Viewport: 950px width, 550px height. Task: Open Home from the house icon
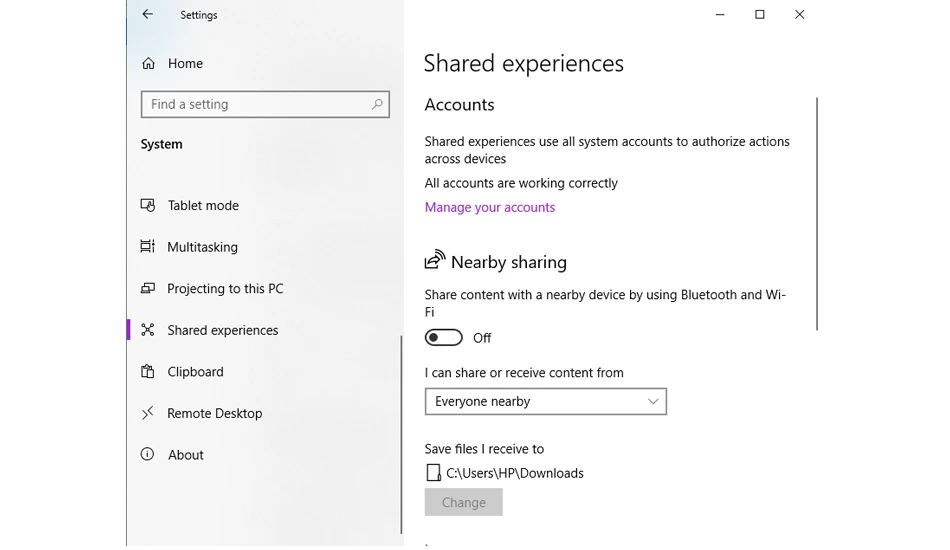148,63
